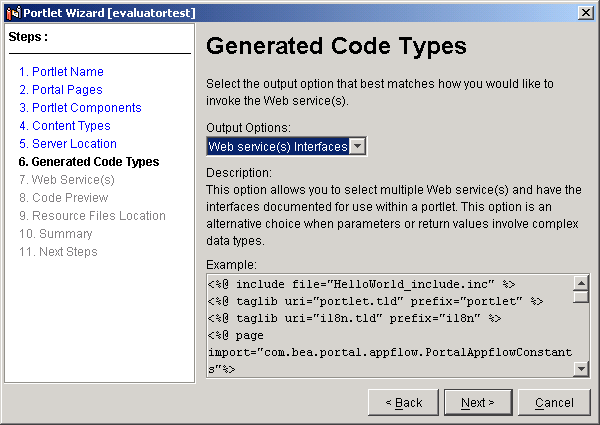Open step 3 Portlet Components
This screenshot has height=425, width=600.
click(x=80, y=107)
